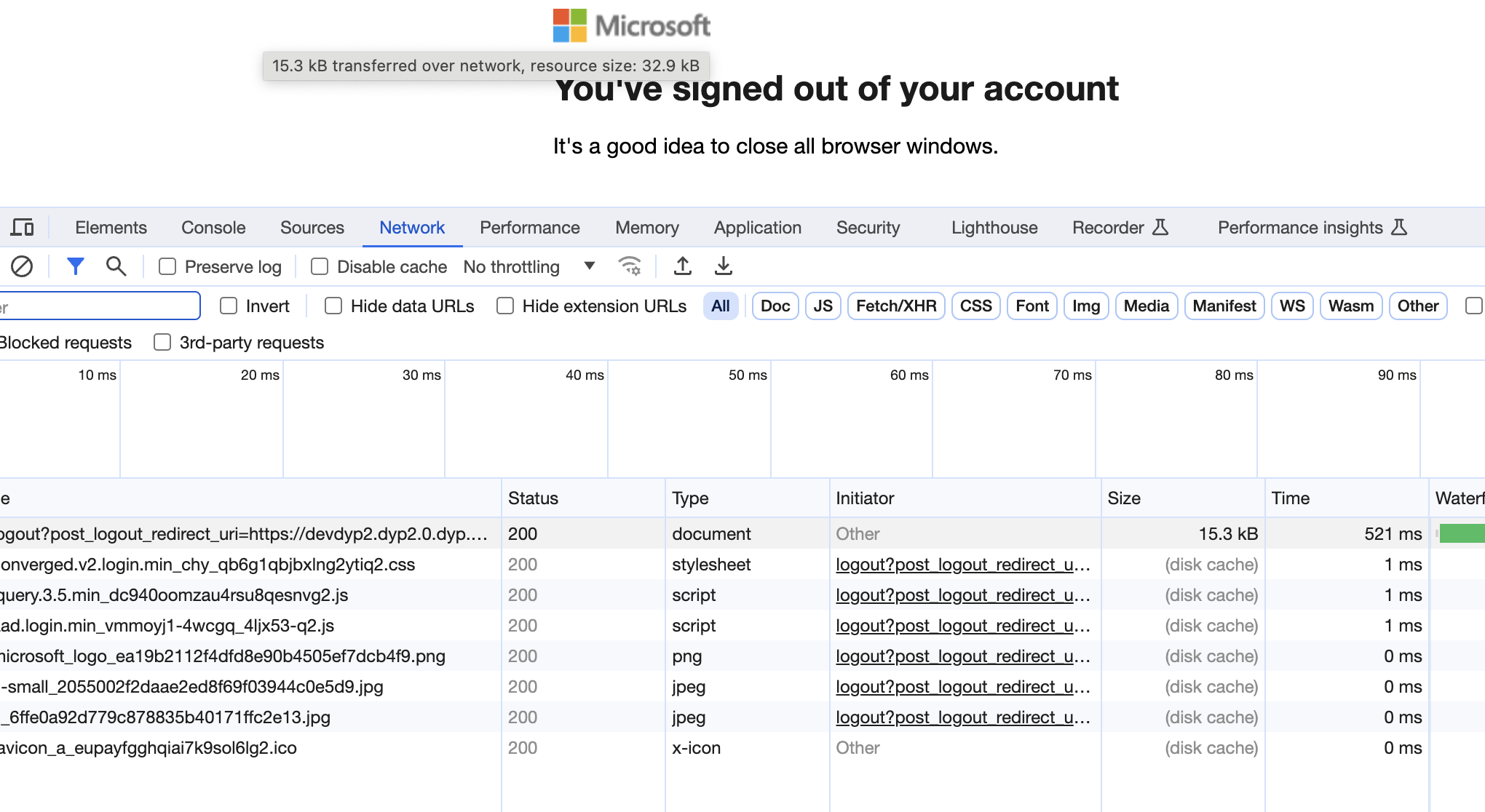Sort requests by Size column header
The height and width of the screenshot is (812, 1485).
click(x=1124, y=498)
